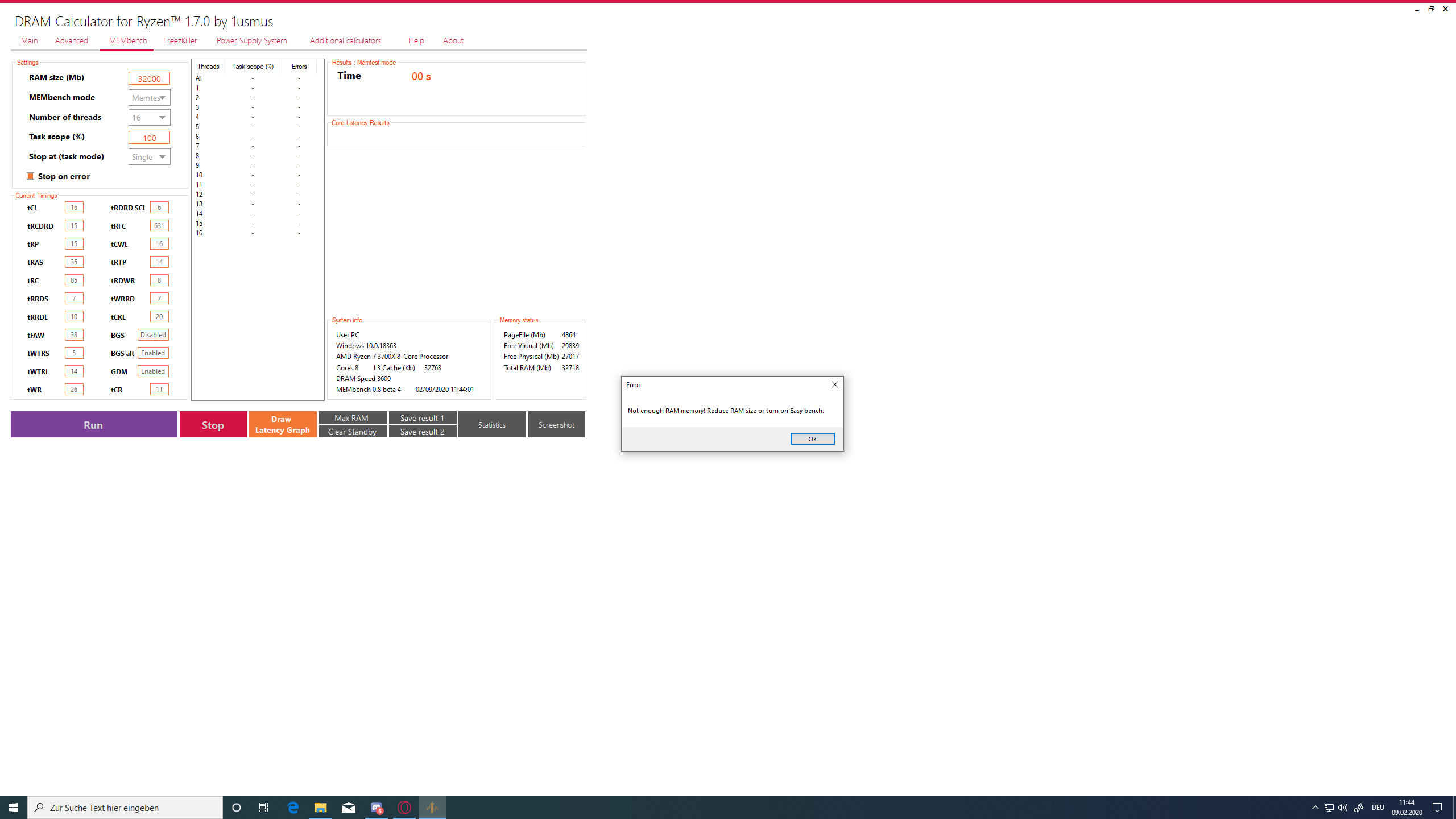This screenshot has height=819, width=1456.
Task: Open the About tab
Action: tap(453, 40)
